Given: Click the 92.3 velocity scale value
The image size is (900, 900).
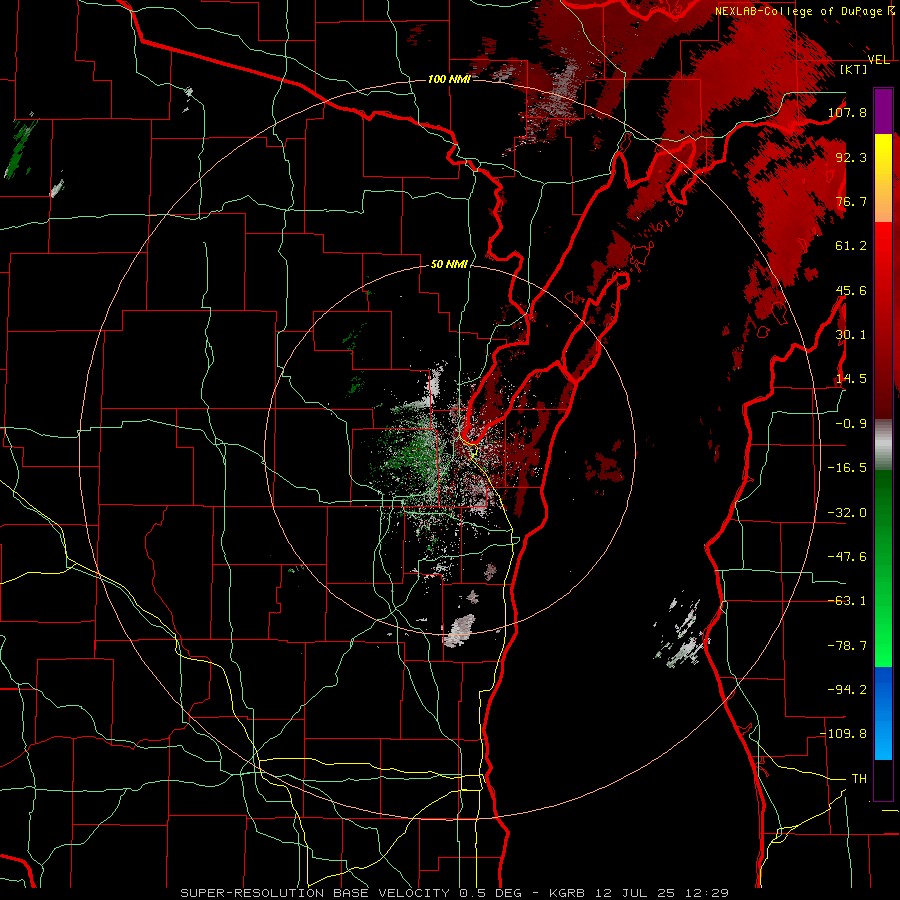Looking at the screenshot, I should (x=851, y=157).
